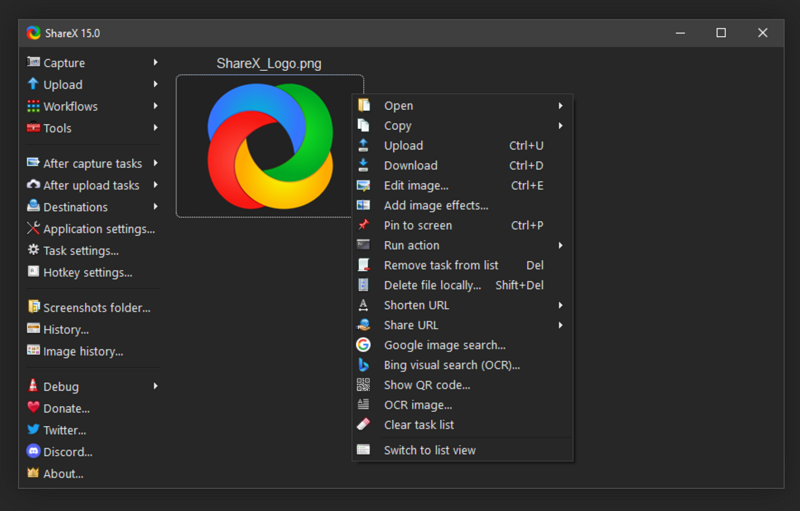This screenshot has height=511, width=800.
Task: Expand the sidebar Upload submenu arrow
Action: click(x=156, y=84)
